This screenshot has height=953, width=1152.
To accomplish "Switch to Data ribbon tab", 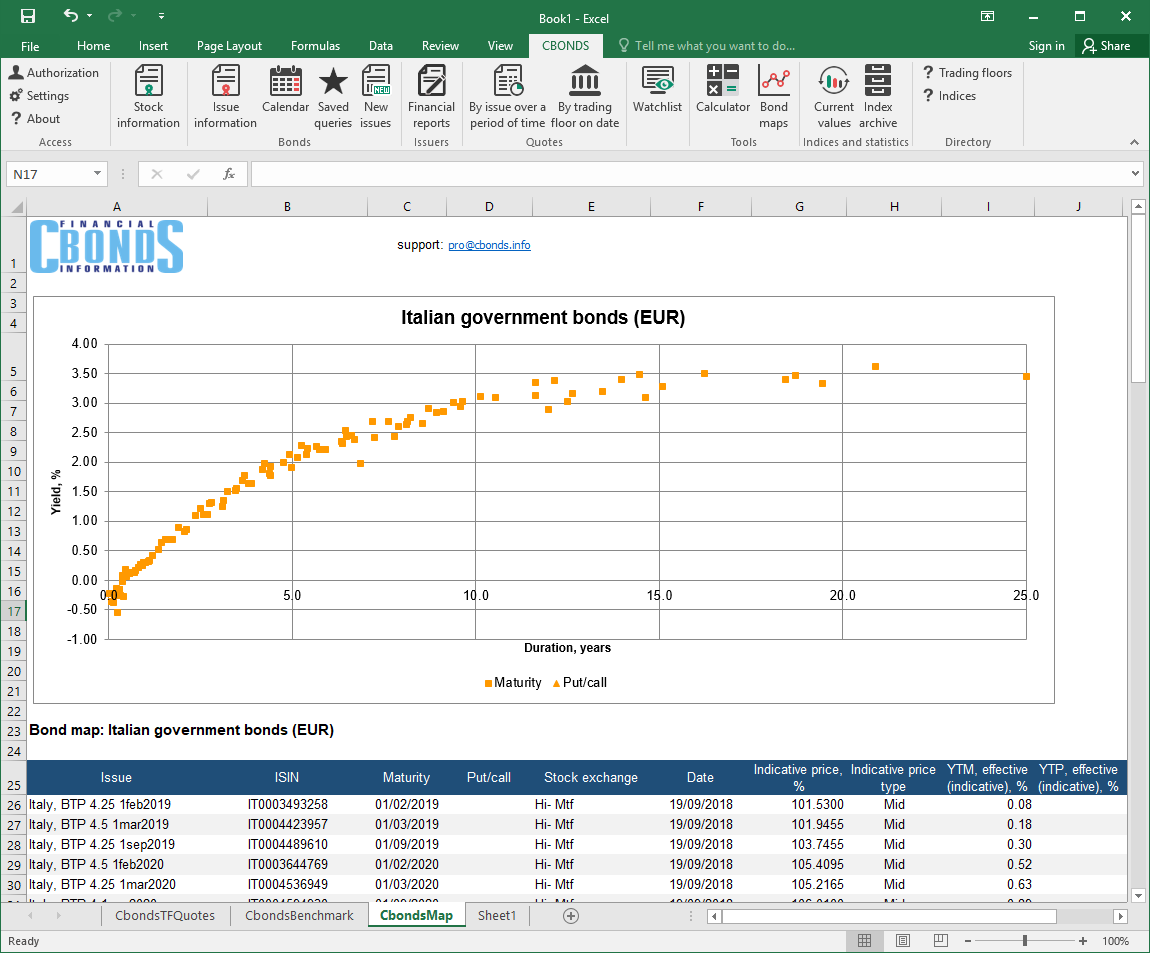I will 381,46.
